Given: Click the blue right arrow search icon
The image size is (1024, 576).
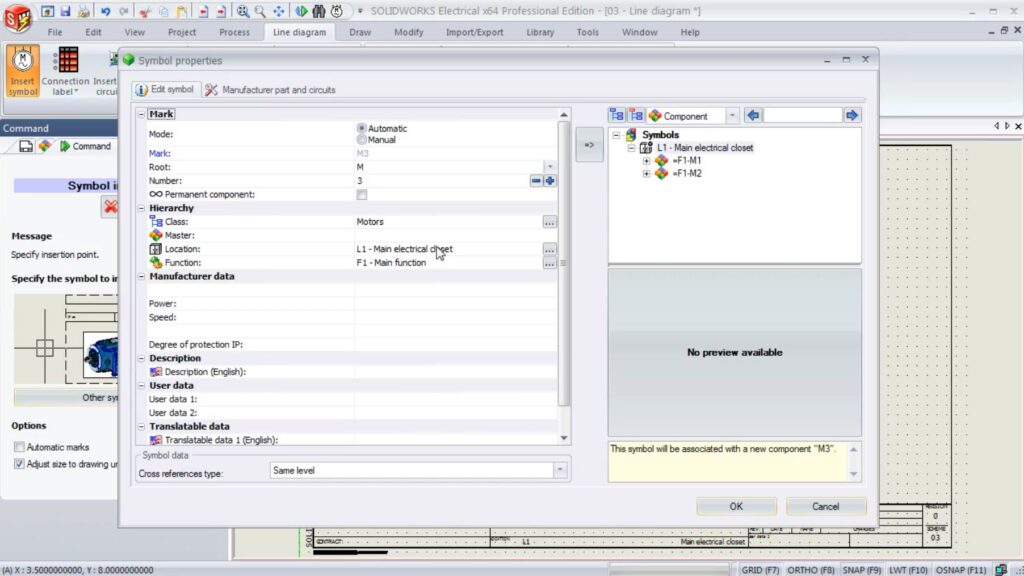Looking at the screenshot, I should point(852,116).
